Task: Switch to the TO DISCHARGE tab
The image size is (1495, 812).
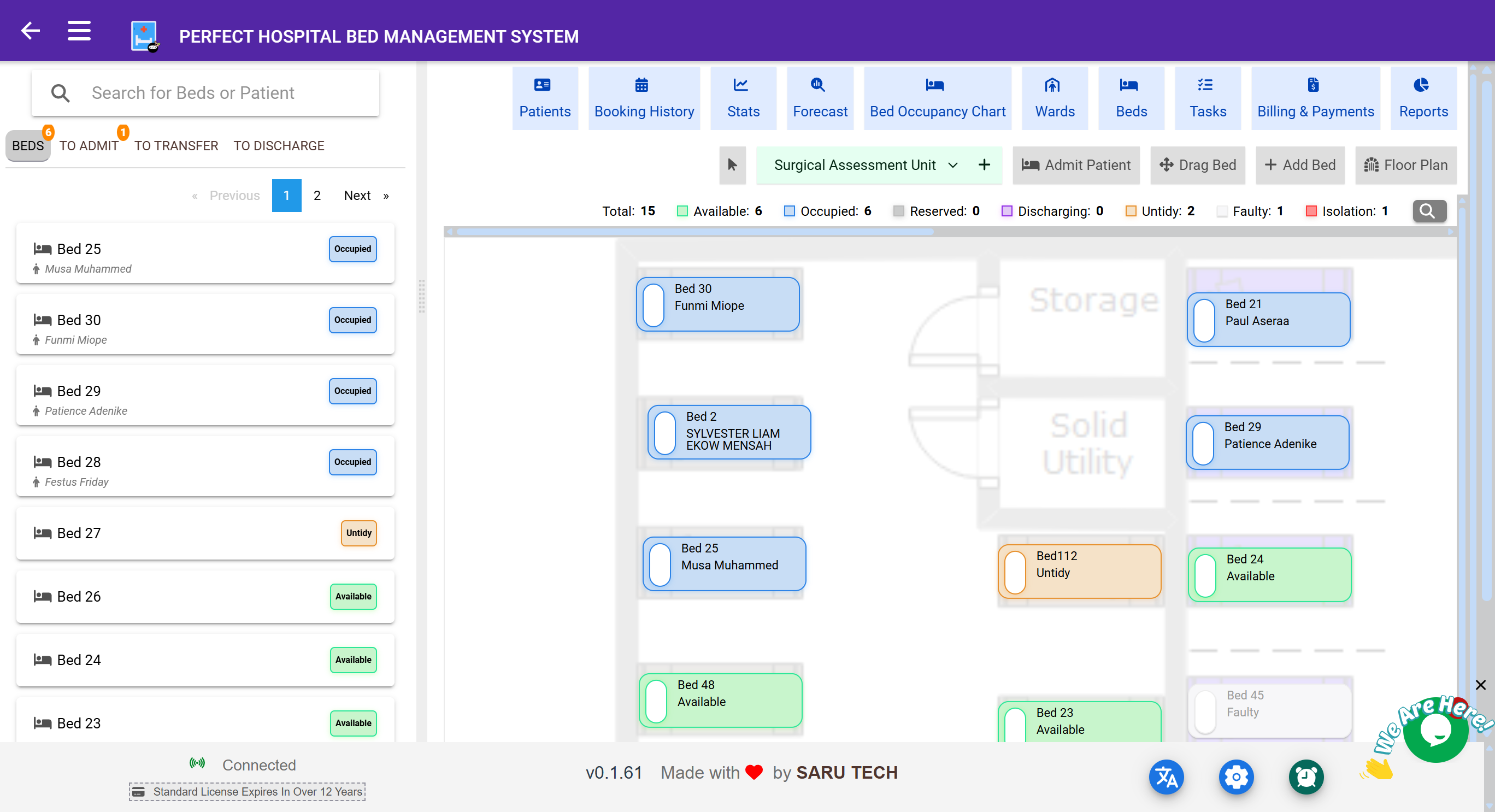Action: pyautogui.click(x=279, y=146)
